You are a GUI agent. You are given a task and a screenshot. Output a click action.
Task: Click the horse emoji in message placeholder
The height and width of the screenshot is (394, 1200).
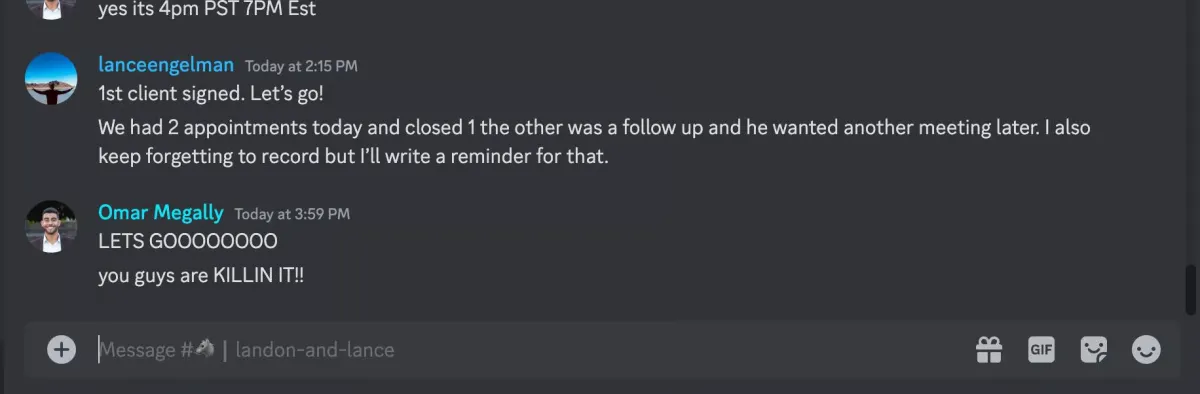tap(205, 349)
